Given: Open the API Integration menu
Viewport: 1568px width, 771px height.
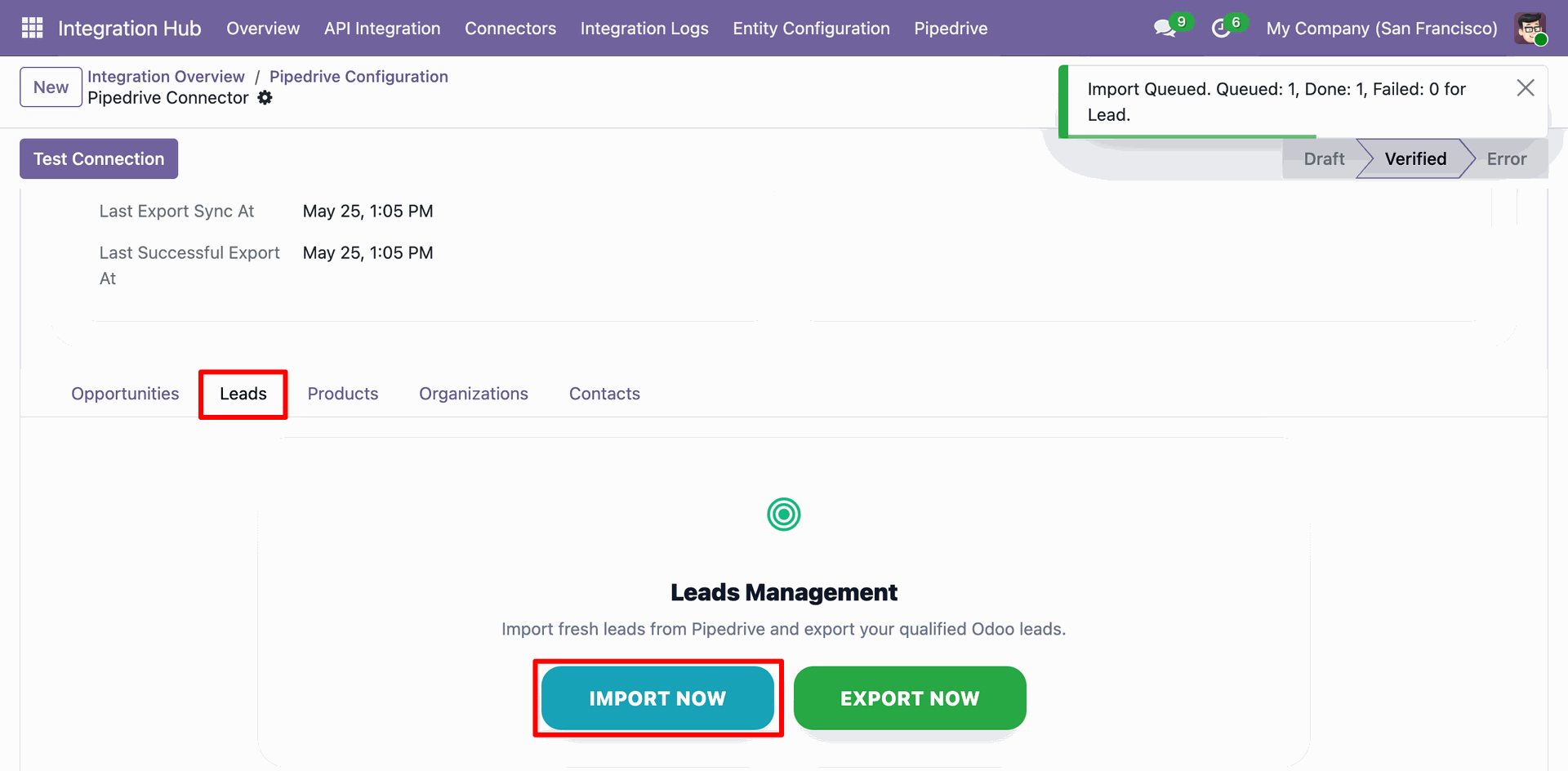Looking at the screenshot, I should tap(382, 29).
